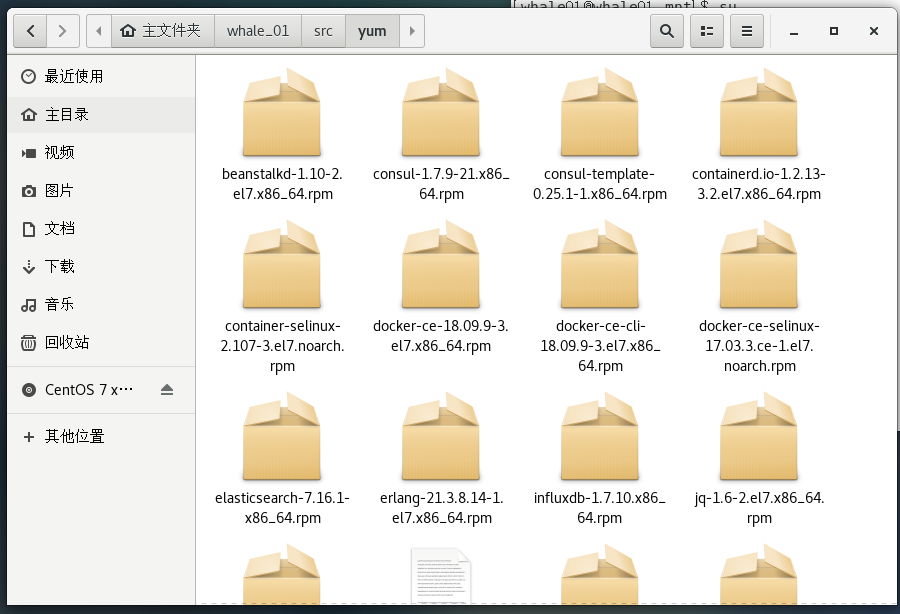Select the text document file thumbnail
The image size is (900, 614).
point(441,576)
